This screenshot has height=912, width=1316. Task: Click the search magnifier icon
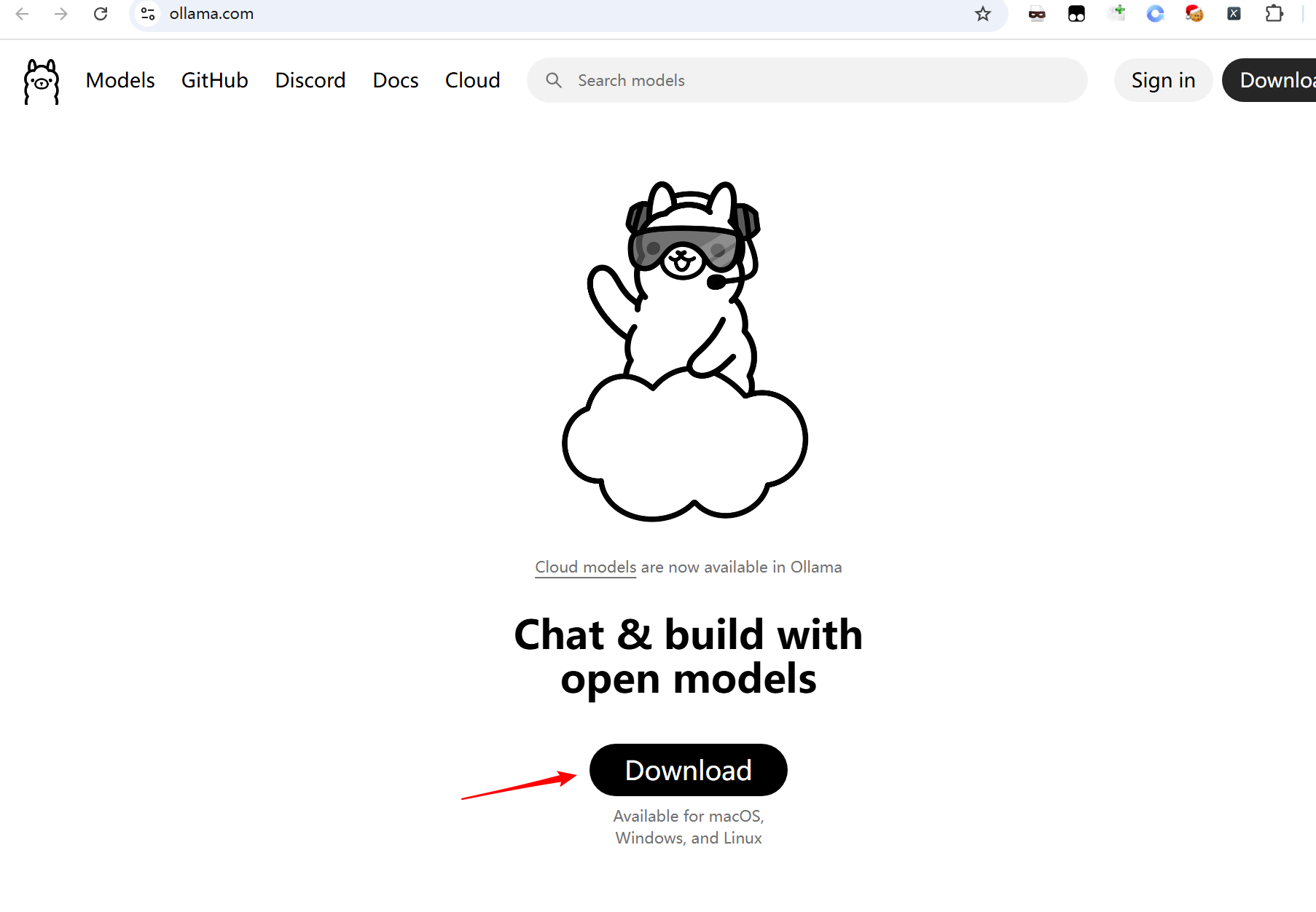point(554,80)
